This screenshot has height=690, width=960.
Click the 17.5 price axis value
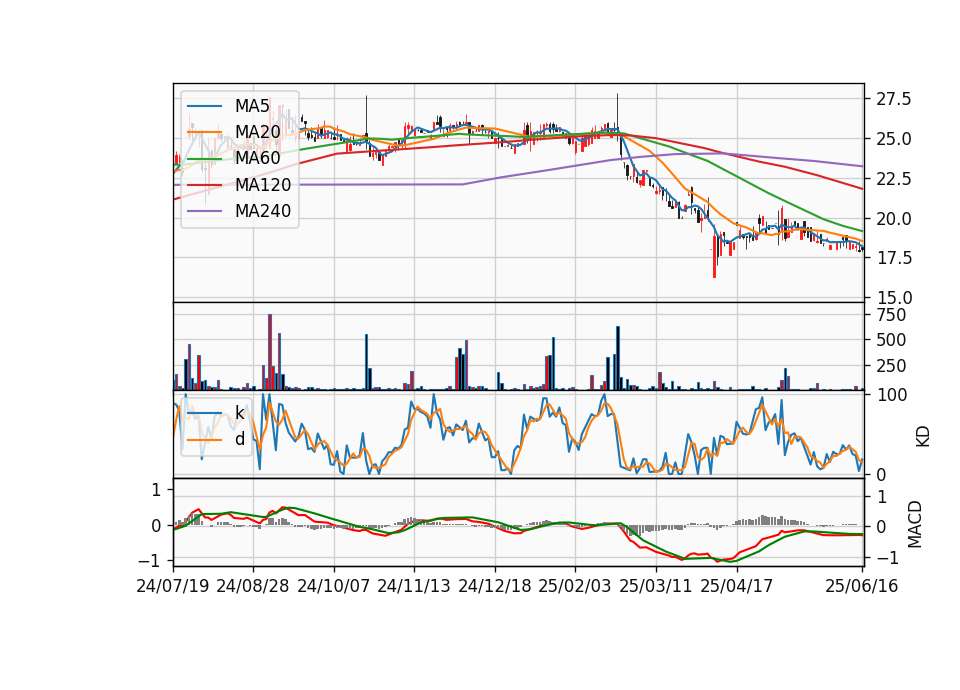tap(894, 258)
